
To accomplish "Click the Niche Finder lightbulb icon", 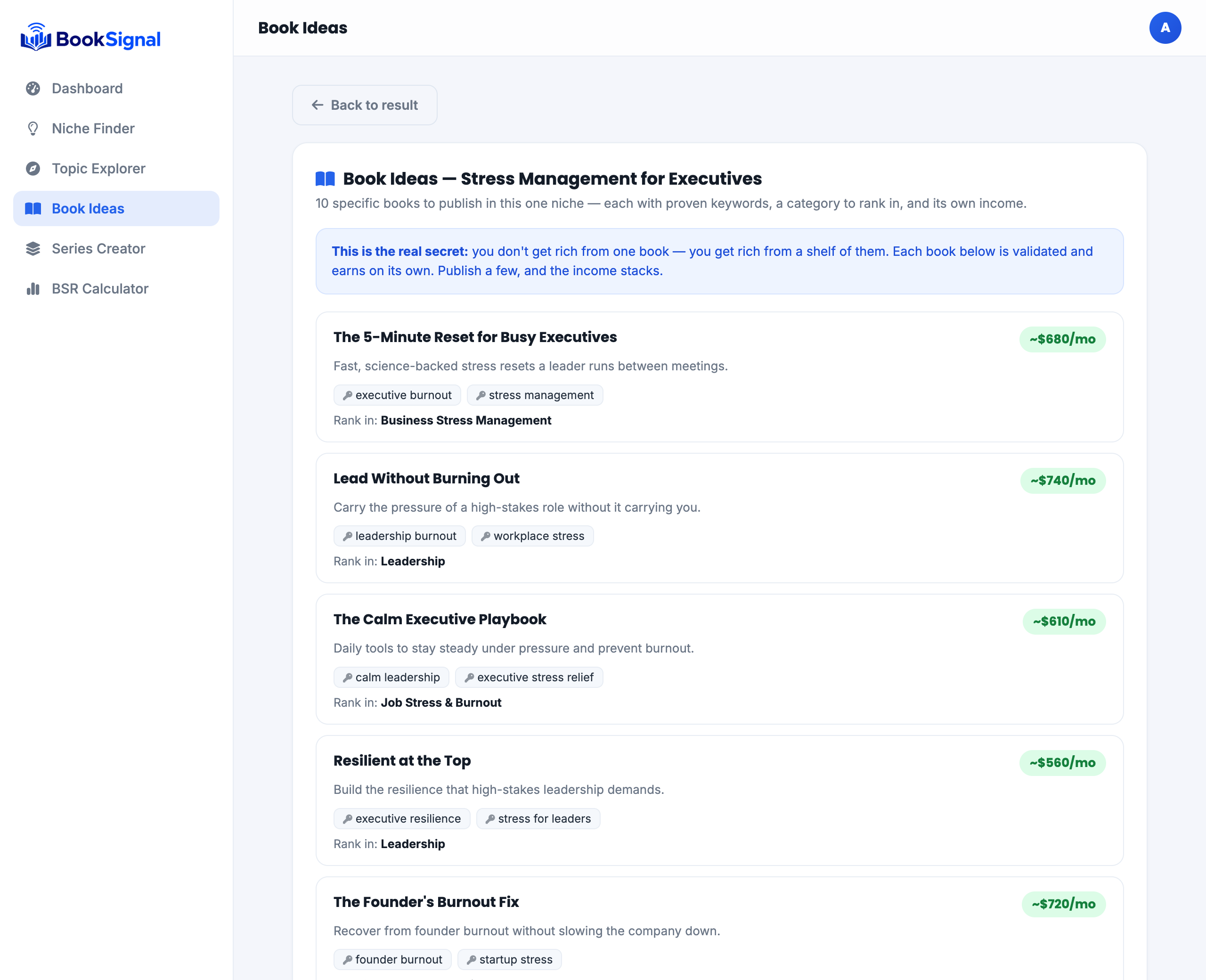I will [33, 129].
